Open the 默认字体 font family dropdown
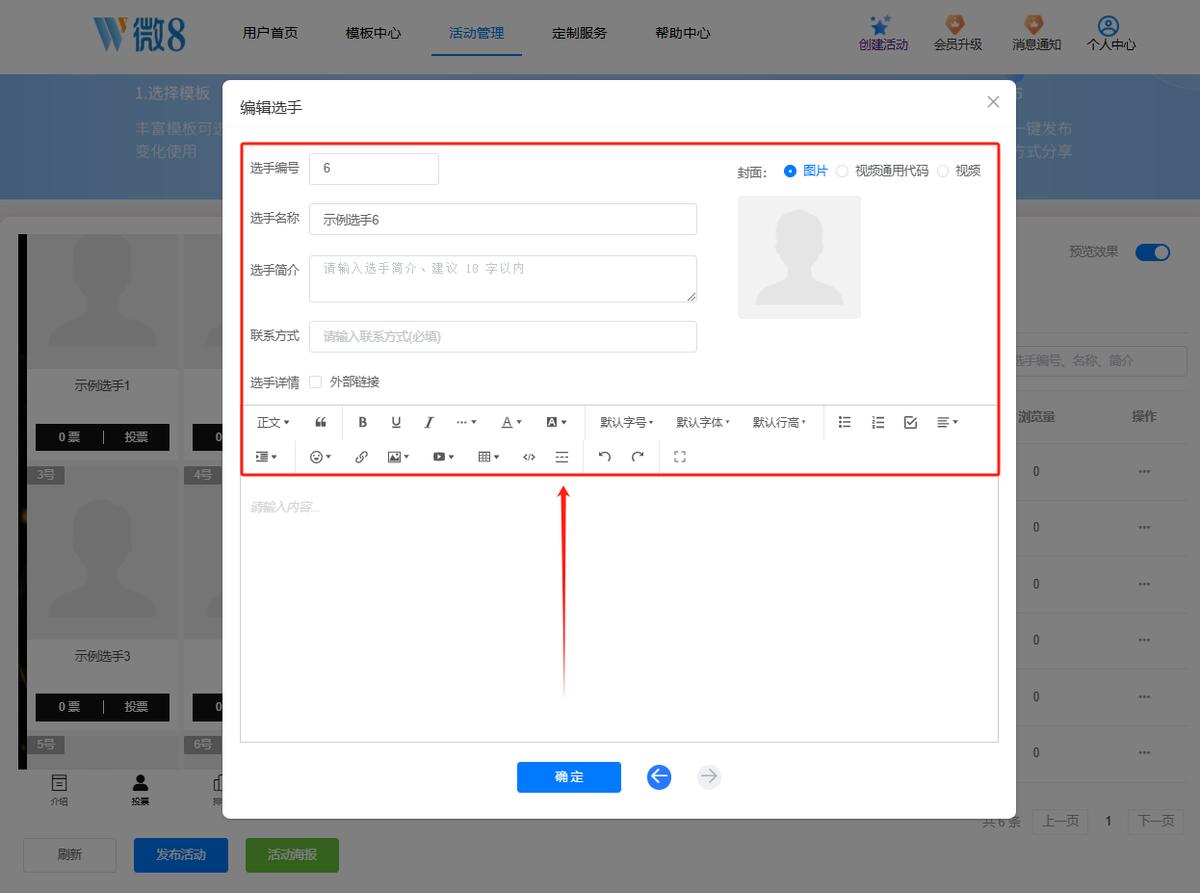This screenshot has height=893, width=1200. point(703,423)
